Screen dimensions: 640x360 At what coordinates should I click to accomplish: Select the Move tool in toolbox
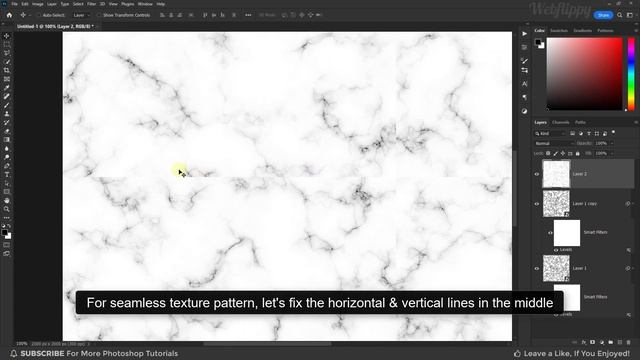(x=7, y=36)
